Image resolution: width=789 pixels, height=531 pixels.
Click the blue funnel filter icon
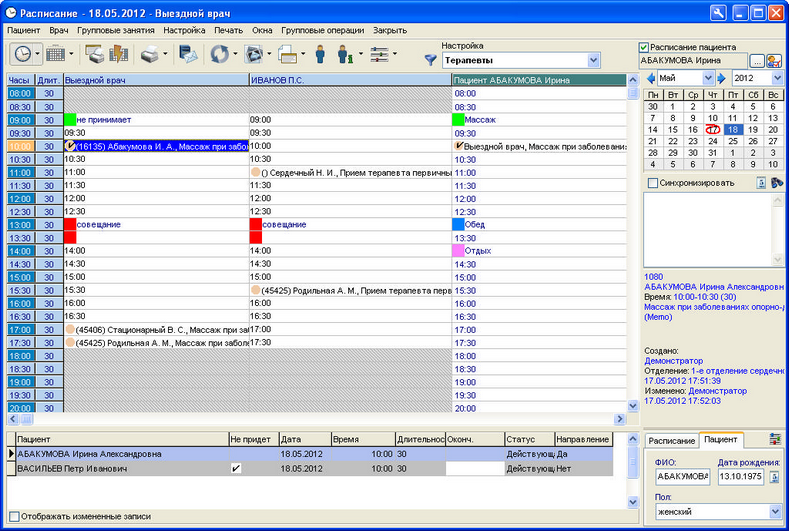[430, 60]
